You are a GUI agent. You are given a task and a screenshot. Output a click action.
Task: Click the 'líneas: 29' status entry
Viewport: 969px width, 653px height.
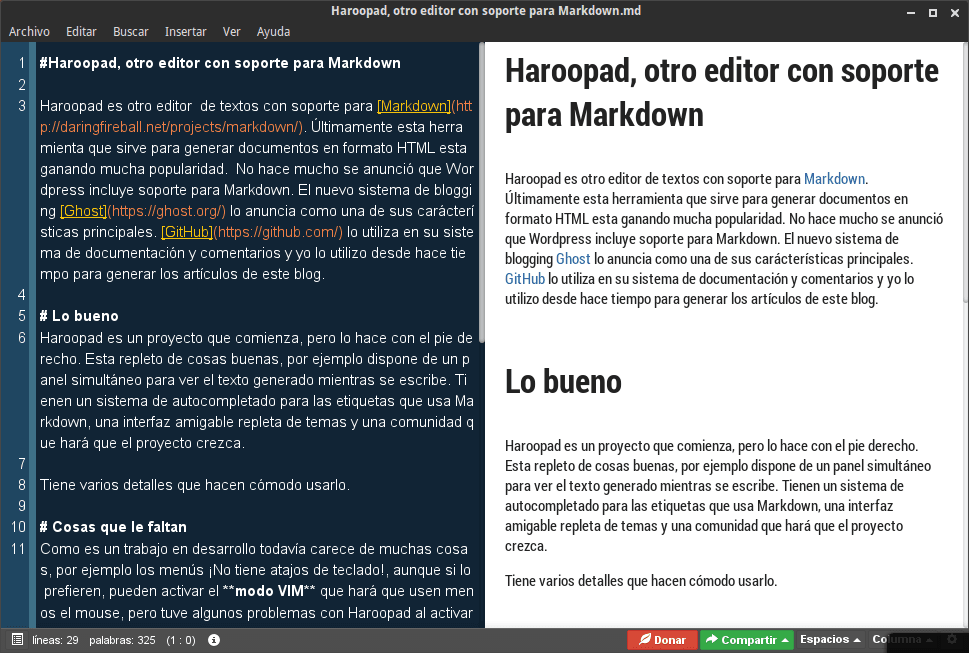(x=55, y=640)
